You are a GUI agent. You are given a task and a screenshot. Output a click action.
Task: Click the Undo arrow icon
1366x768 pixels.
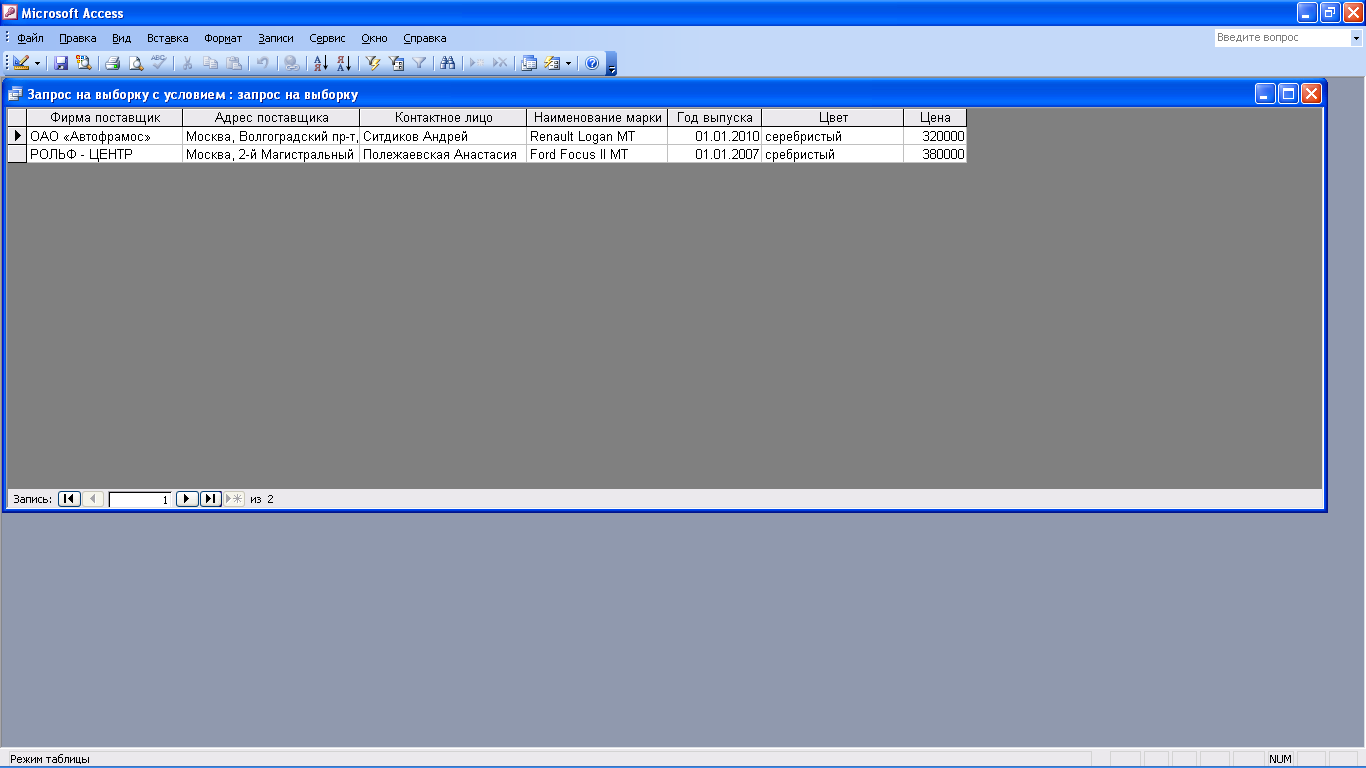[262, 63]
